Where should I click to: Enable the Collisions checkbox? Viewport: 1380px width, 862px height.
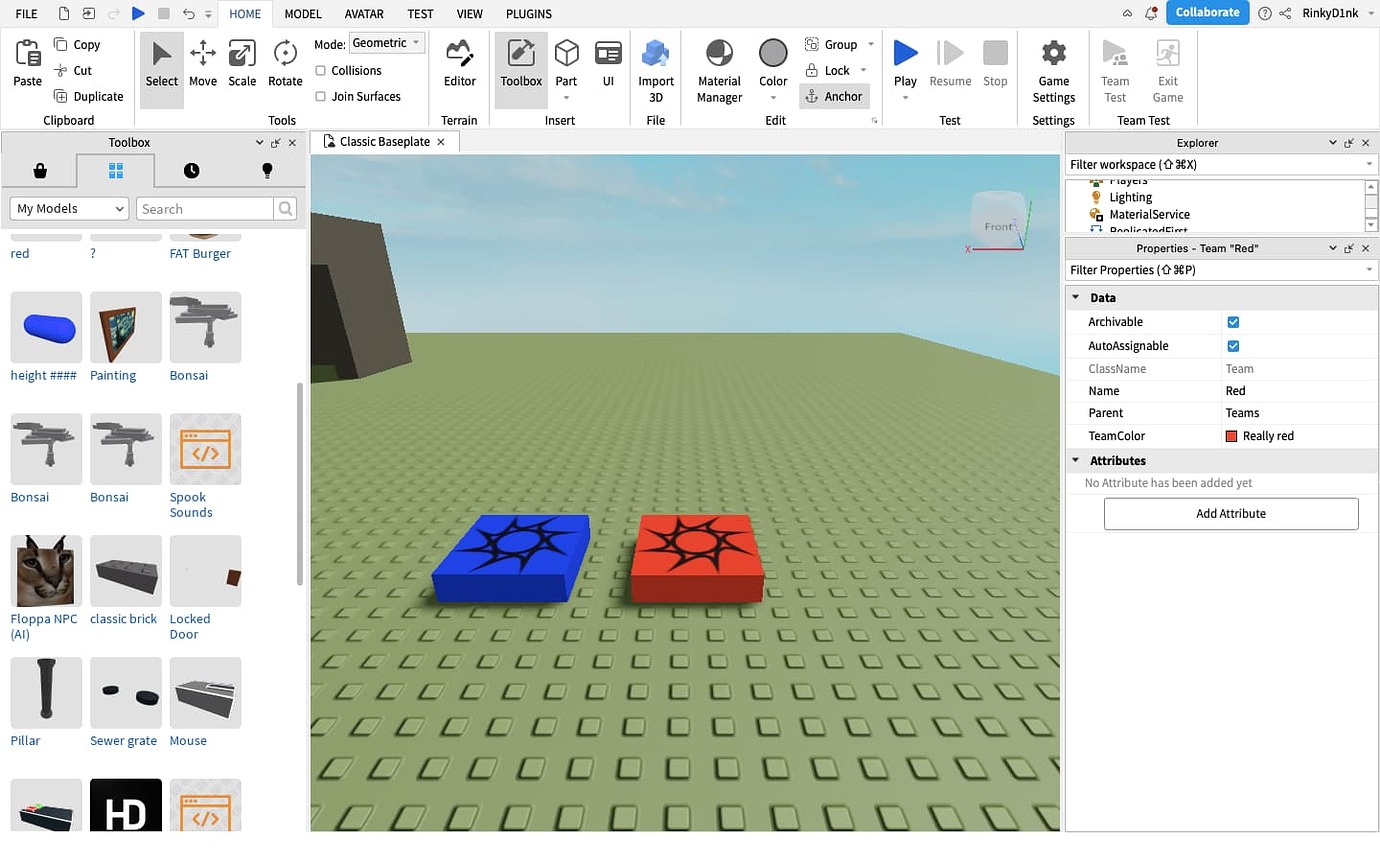point(322,70)
